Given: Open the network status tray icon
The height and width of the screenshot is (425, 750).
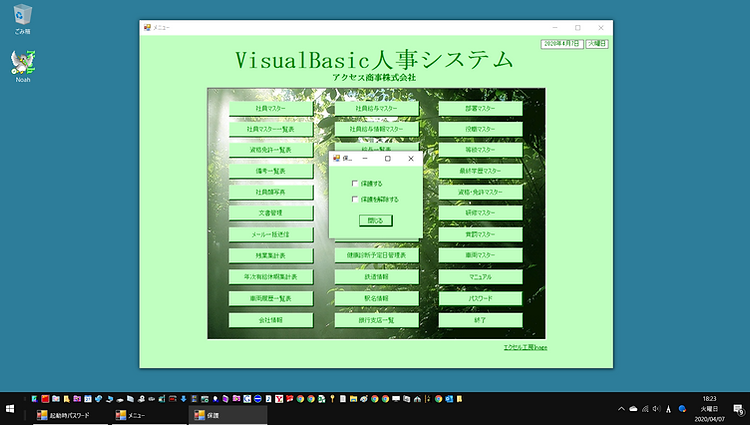Looking at the screenshot, I should [645, 409].
